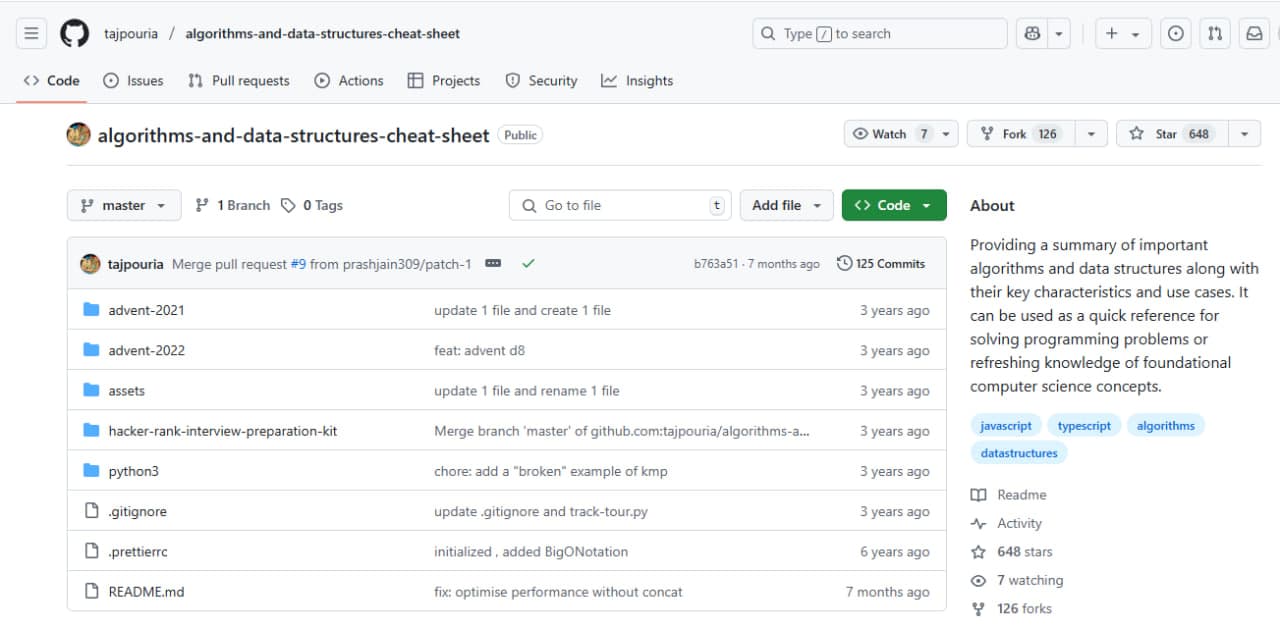Open the Security tab
1280x627 pixels.
click(x=541, y=81)
